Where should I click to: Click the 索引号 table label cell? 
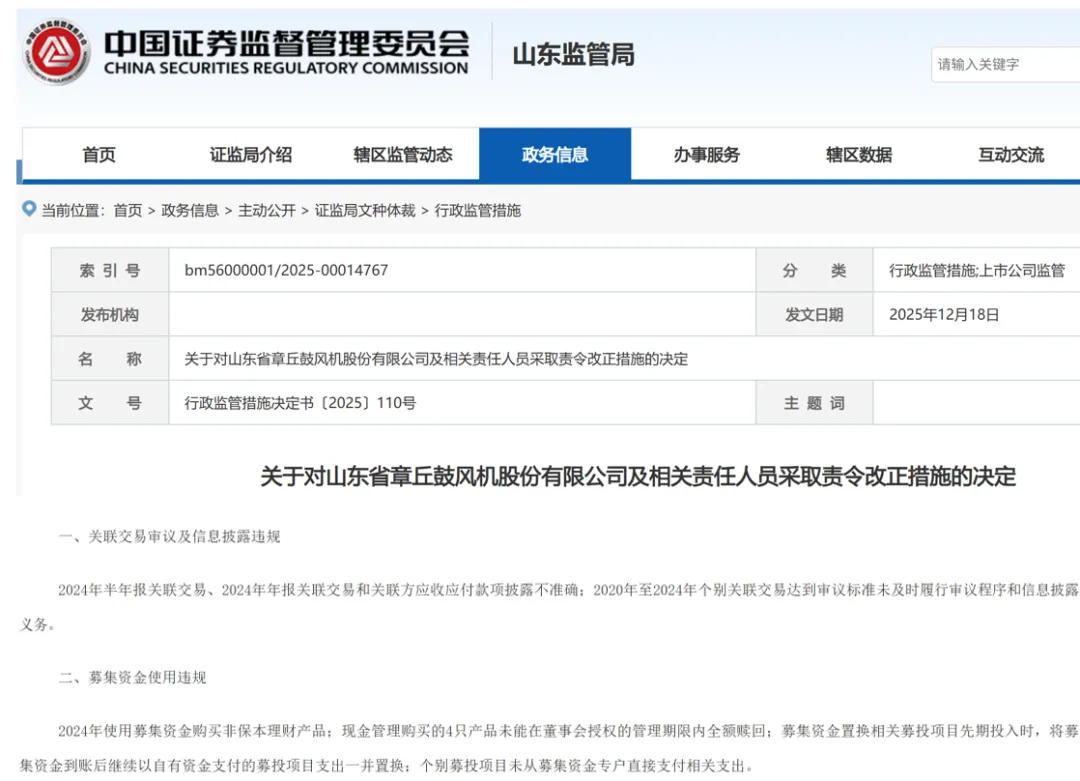(x=110, y=270)
